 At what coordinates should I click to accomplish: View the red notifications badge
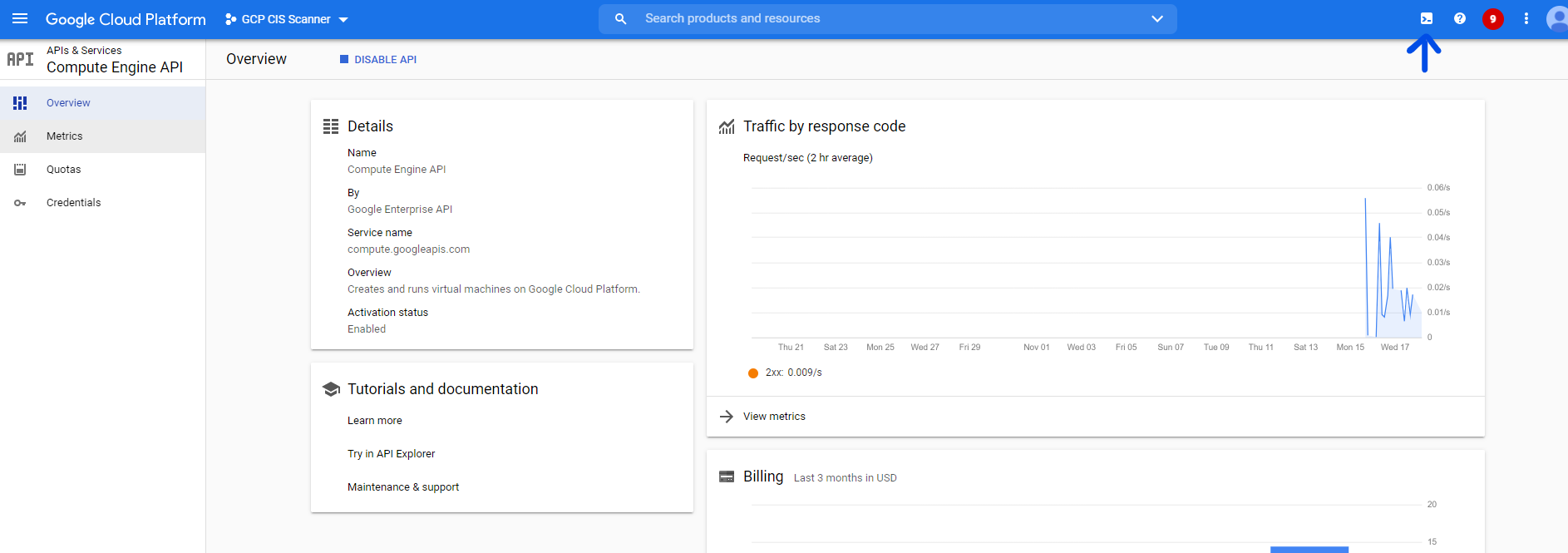pos(1493,18)
